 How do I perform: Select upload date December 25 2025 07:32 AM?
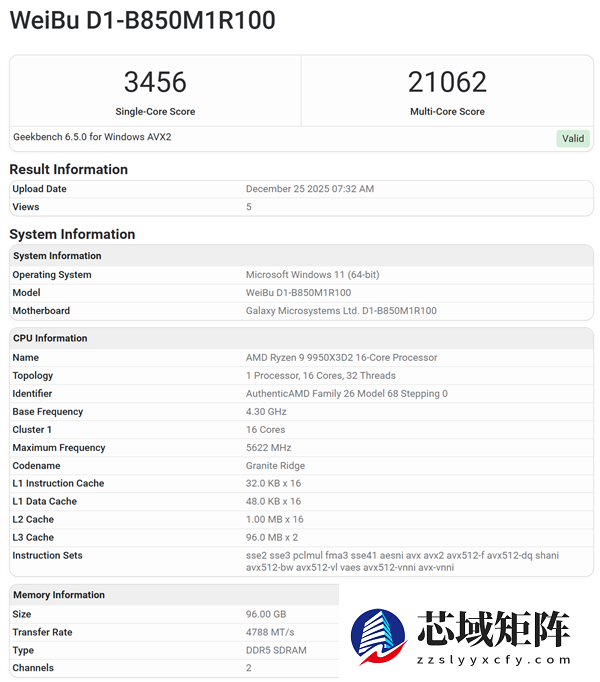pos(310,189)
